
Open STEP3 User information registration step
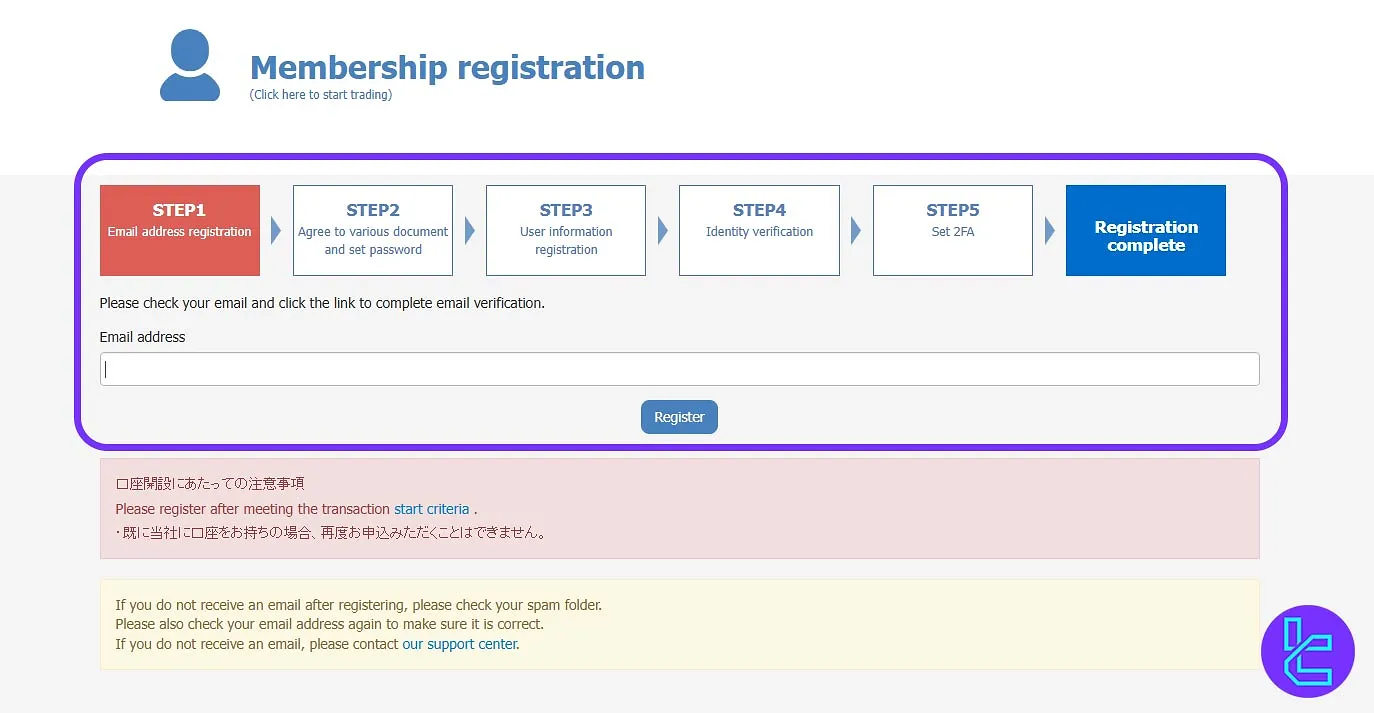pyautogui.click(x=566, y=230)
